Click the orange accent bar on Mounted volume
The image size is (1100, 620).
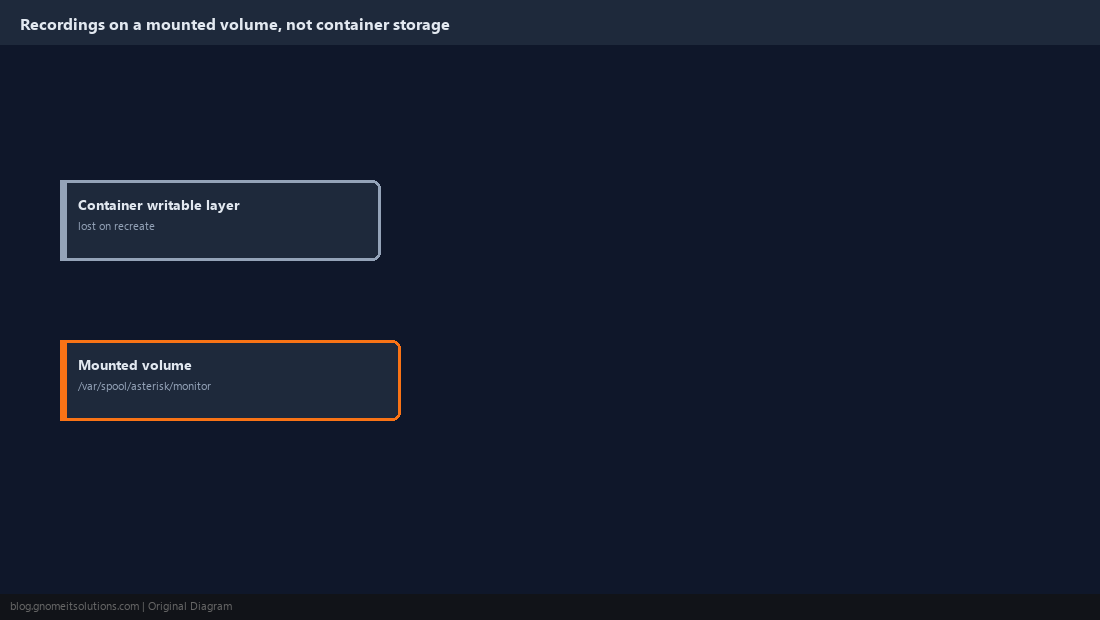[64, 380]
